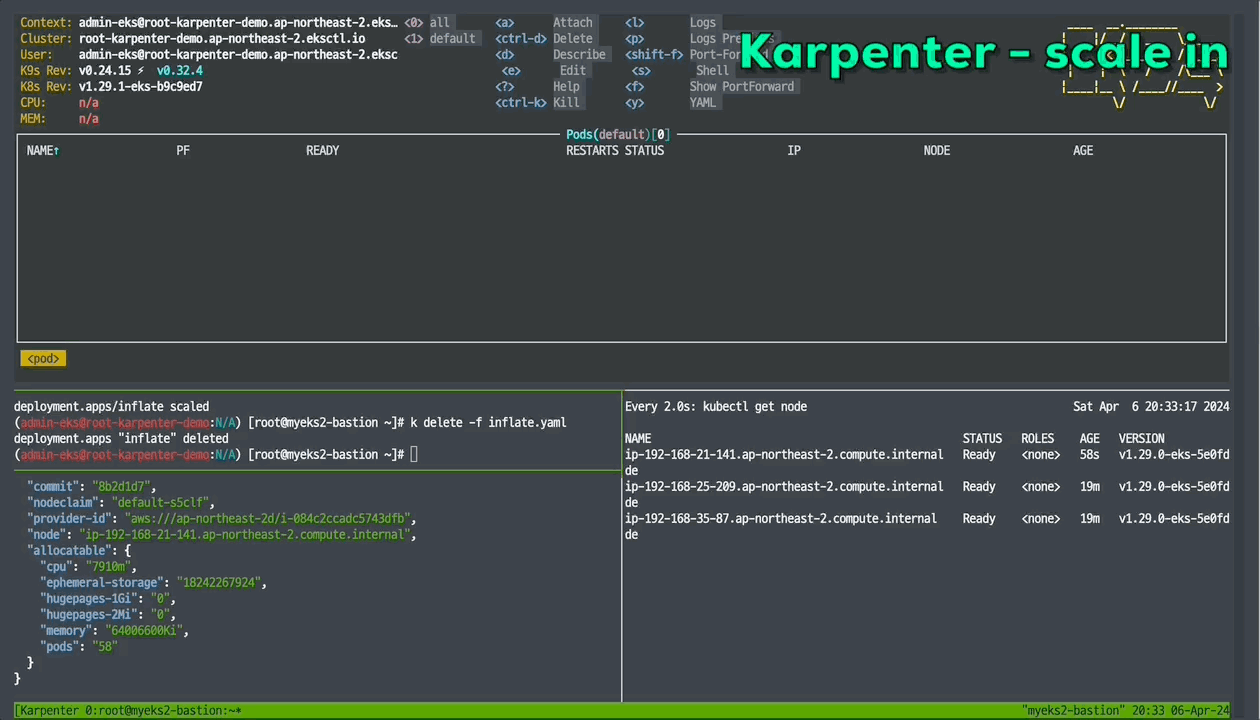Click the Cluster value root-karpenter-demo.ap-northeast-2.eksctl.io
The image size is (1260, 720).
click(222, 38)
